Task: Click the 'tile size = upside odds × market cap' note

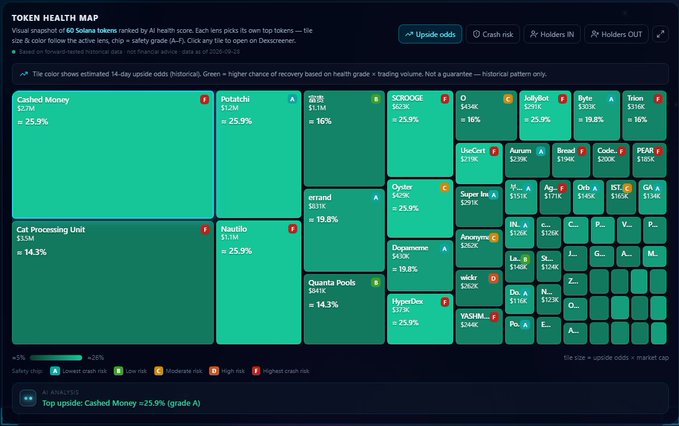Action: (x=616, y=358)
